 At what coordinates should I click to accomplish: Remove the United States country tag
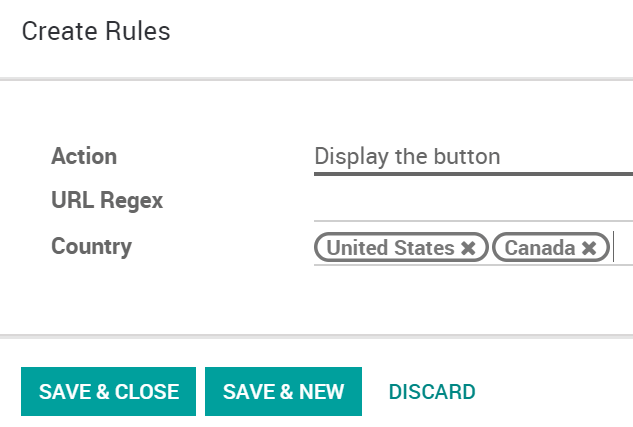(468, 248)
